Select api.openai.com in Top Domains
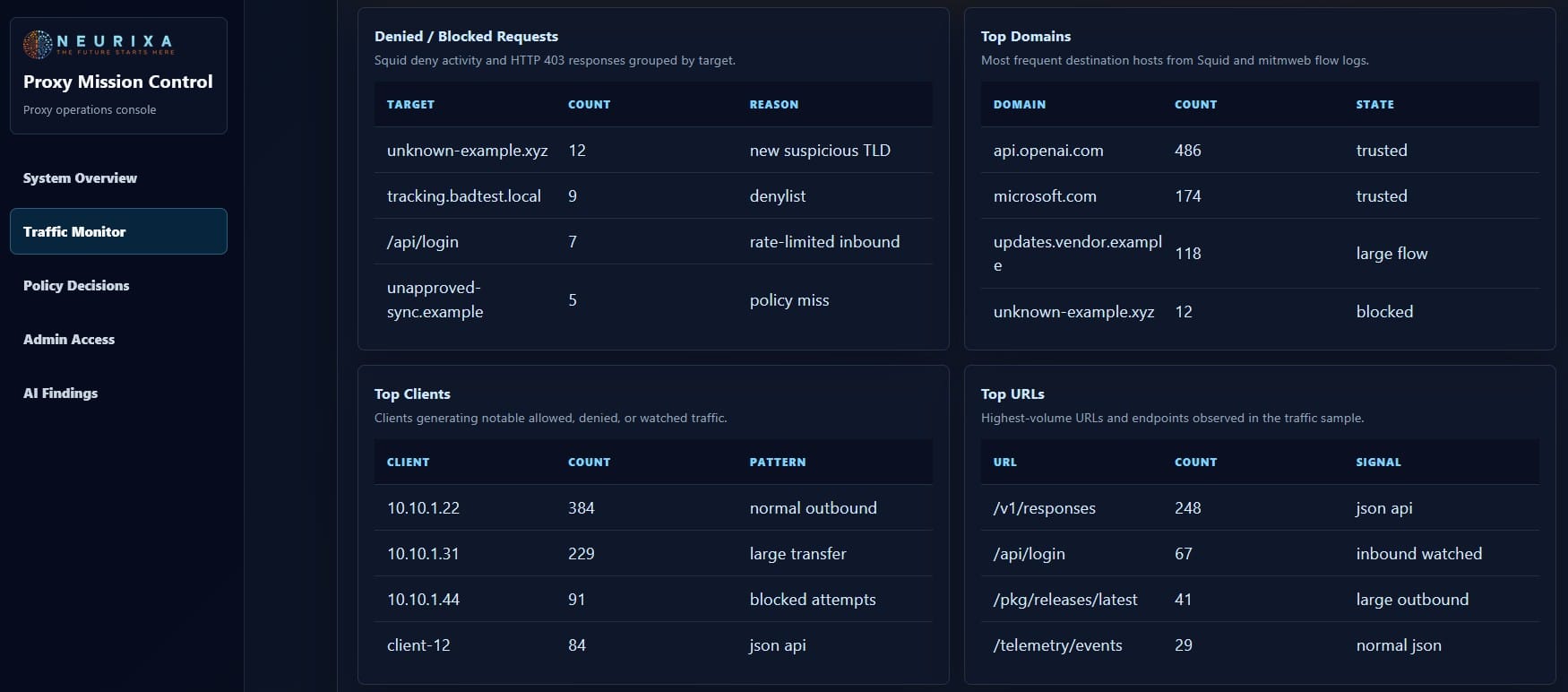Viewport: 1568px width, 692px height. (x=1048, y=151)
